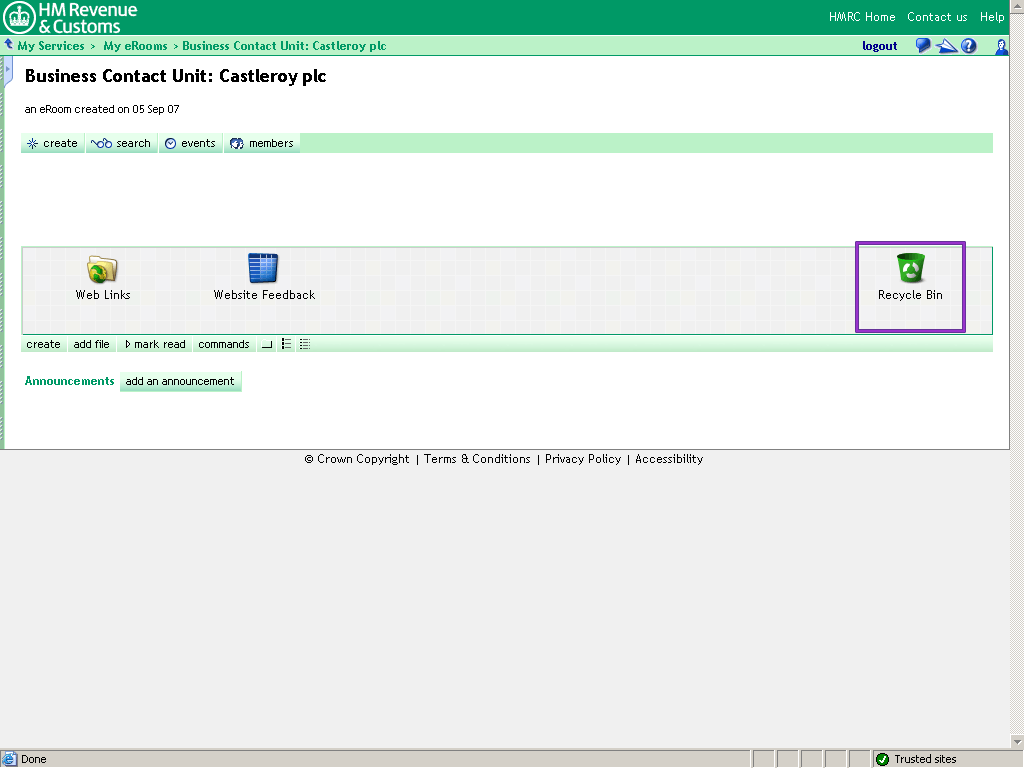Viewport: 1024px width, 768px height.
Task: Click the paper airplane send icon
Action: tap(946, 46)
